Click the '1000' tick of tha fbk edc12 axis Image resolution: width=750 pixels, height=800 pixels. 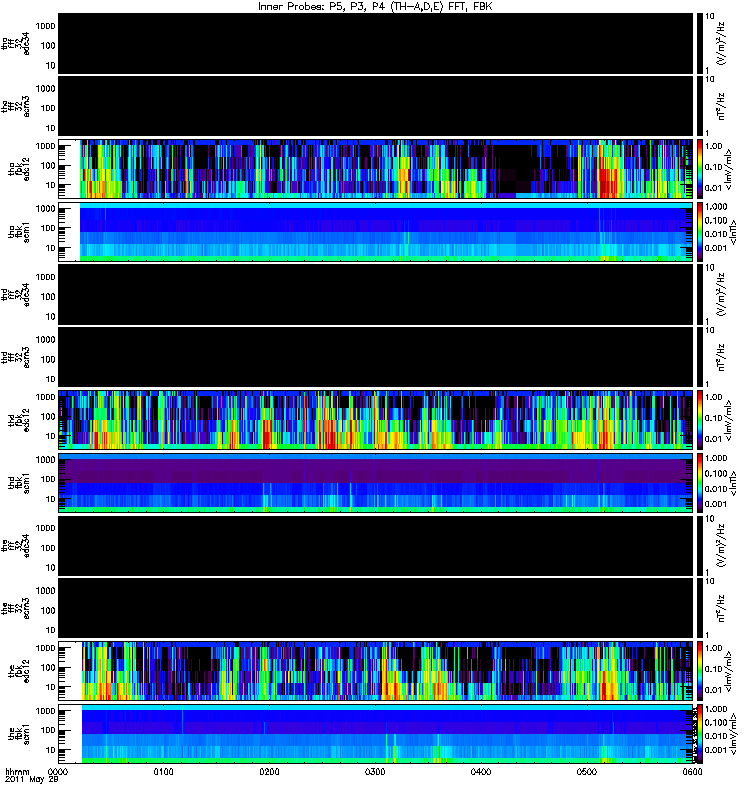coord(45,146)
